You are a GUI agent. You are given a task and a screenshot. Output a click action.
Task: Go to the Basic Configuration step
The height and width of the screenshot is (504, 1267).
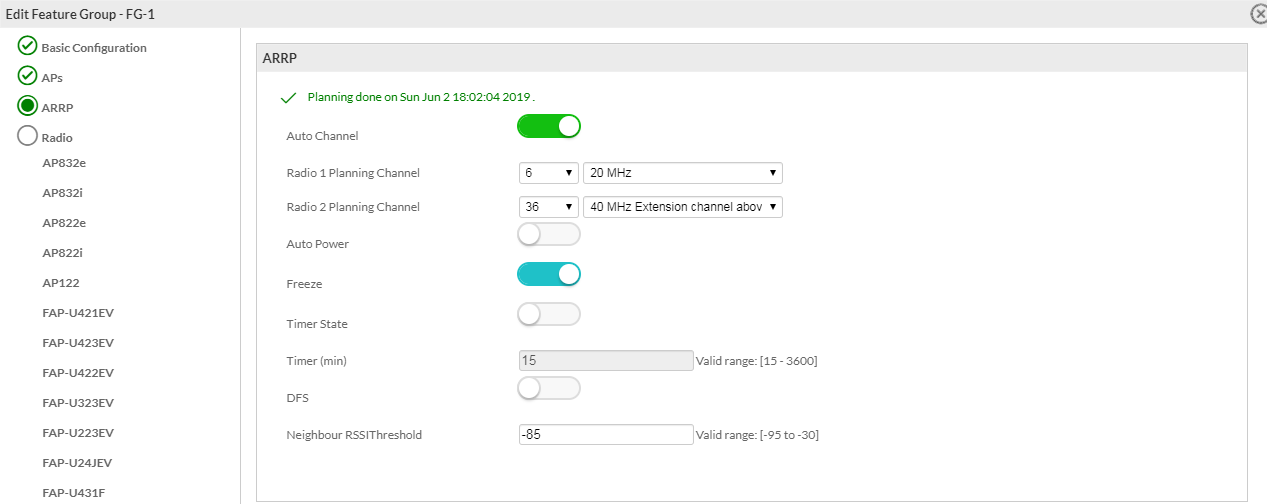click(94, 48)
